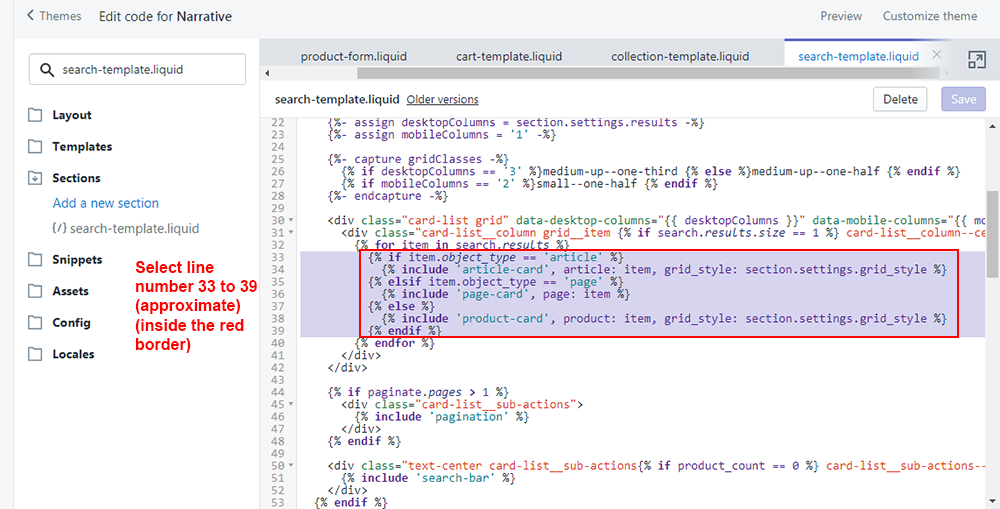Viewport: 1000px width, 509px height.
Task: Click the Config folder icon
Action: [x=35, y=323]
